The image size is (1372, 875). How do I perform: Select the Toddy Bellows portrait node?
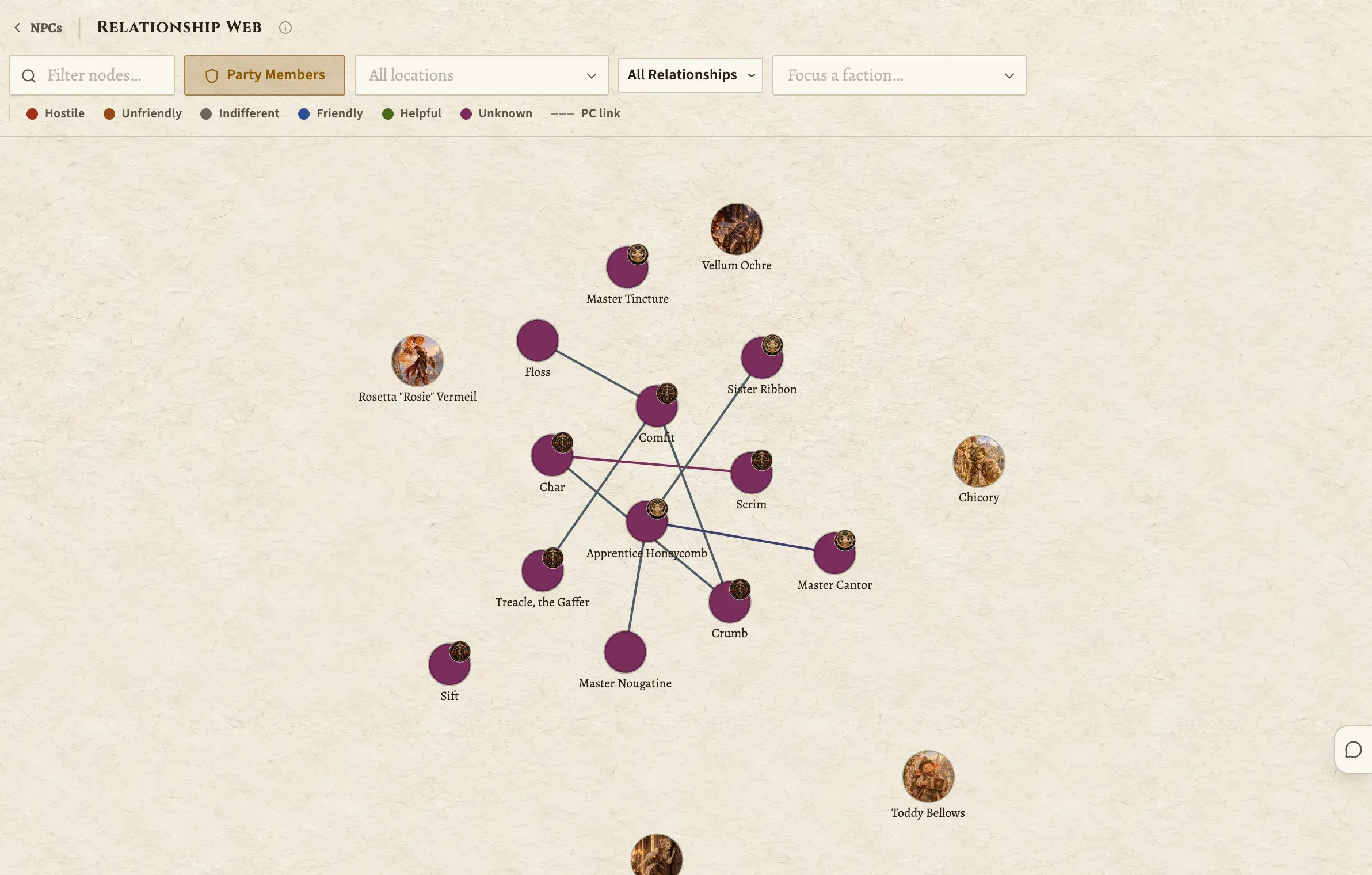point(928,777)
